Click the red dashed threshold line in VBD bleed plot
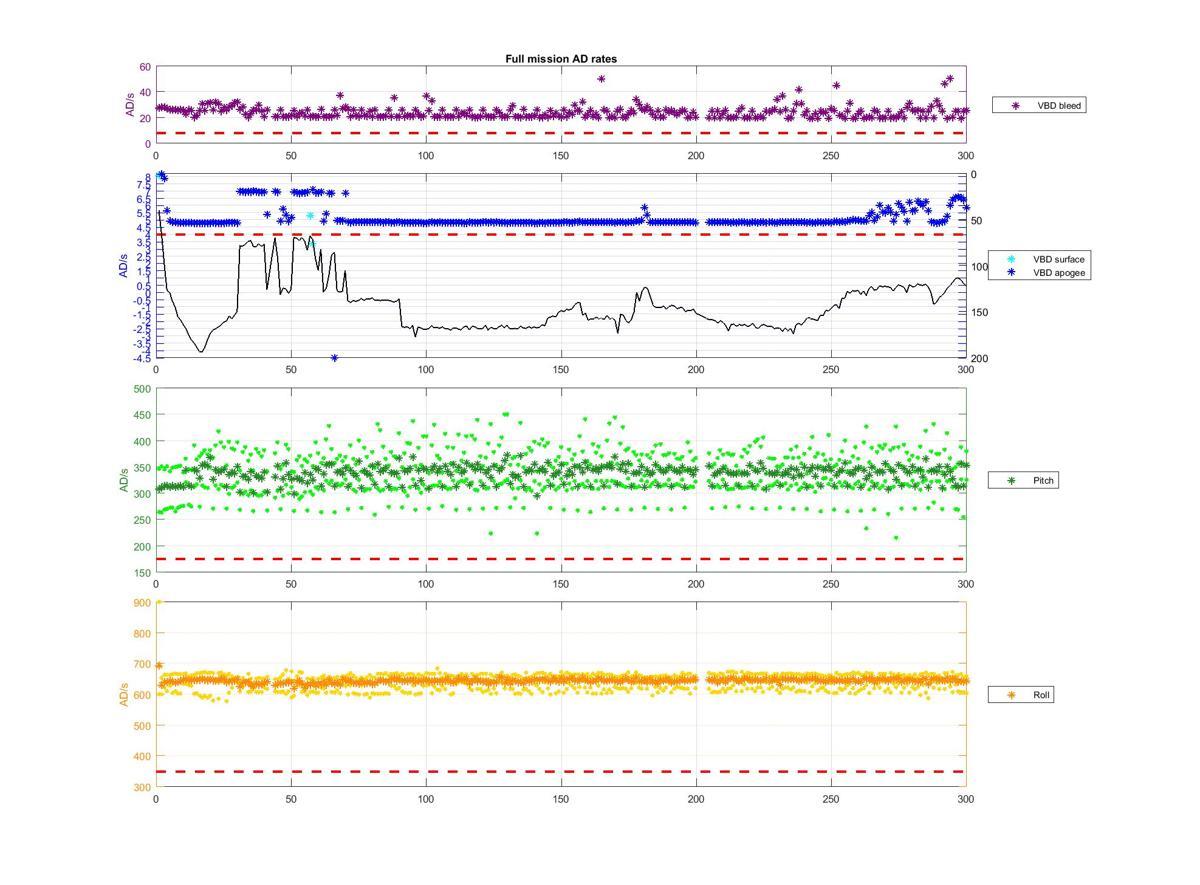This screenshot has width=1200, height=885. [560, 133]
